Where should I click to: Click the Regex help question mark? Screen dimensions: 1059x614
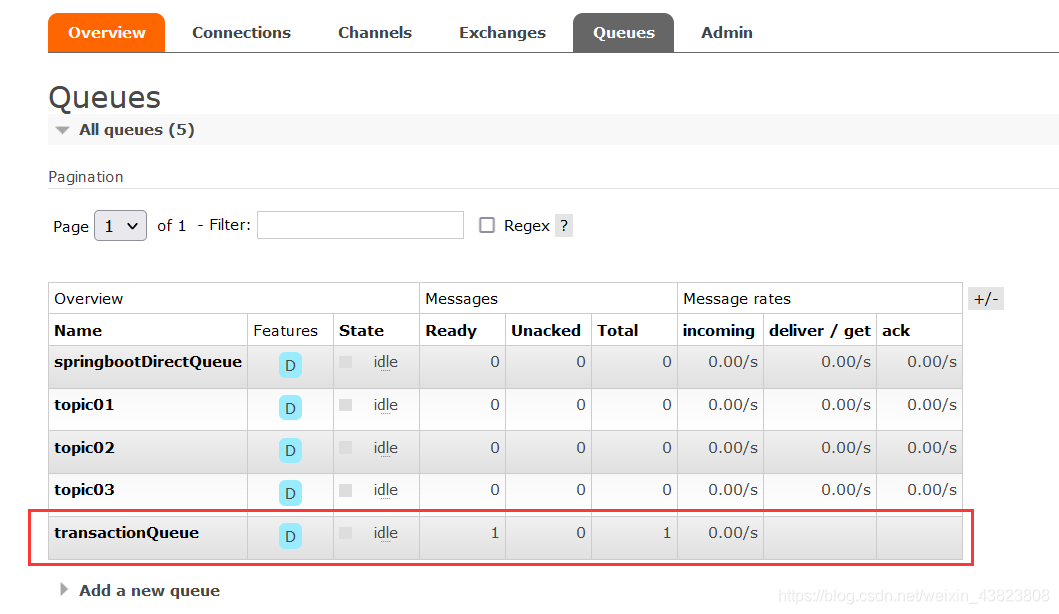pyautogui.click(x=564, y=226)
